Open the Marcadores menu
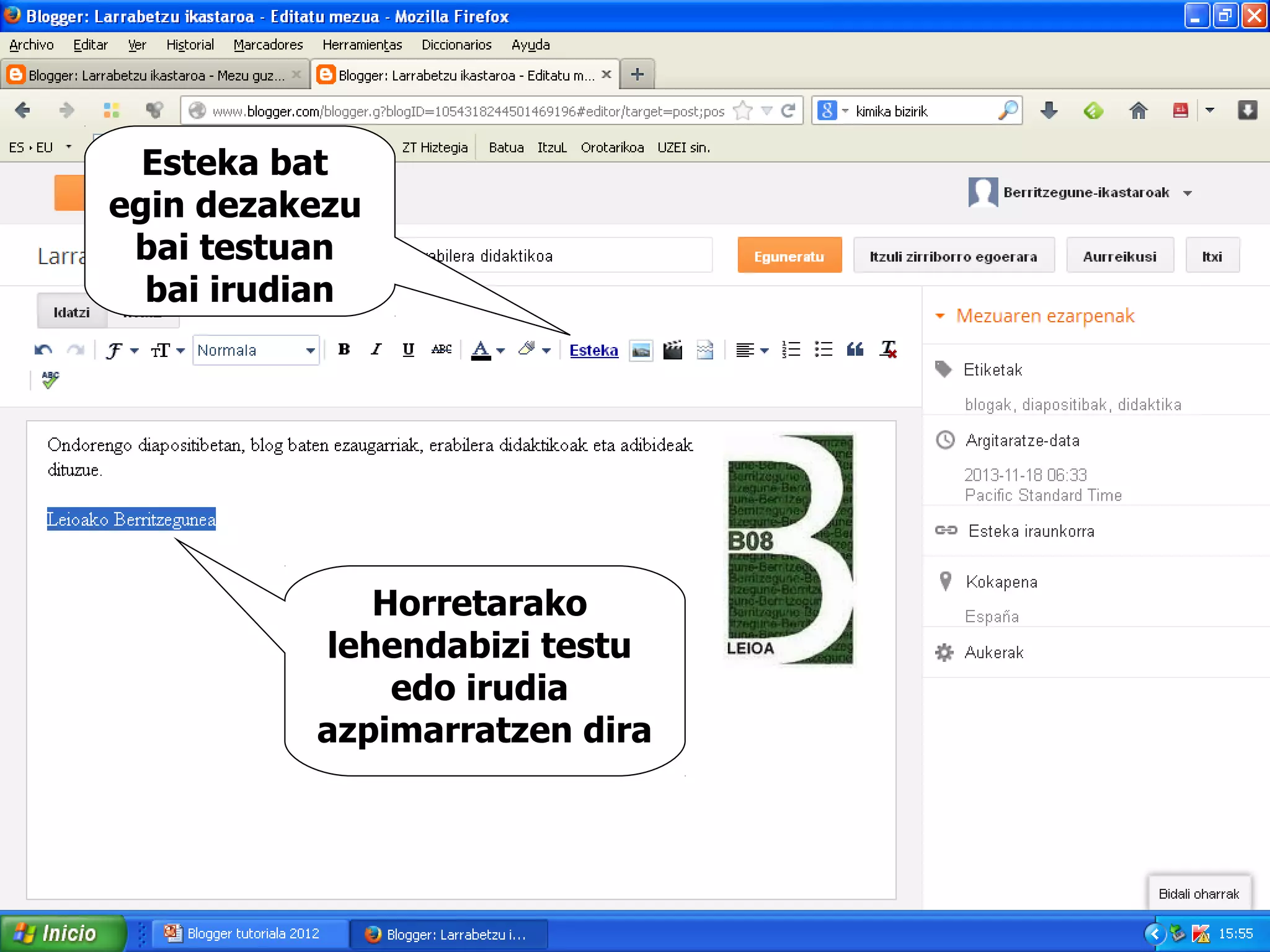The height and width of the screenshot is (952, 1270). pos(268,45)
